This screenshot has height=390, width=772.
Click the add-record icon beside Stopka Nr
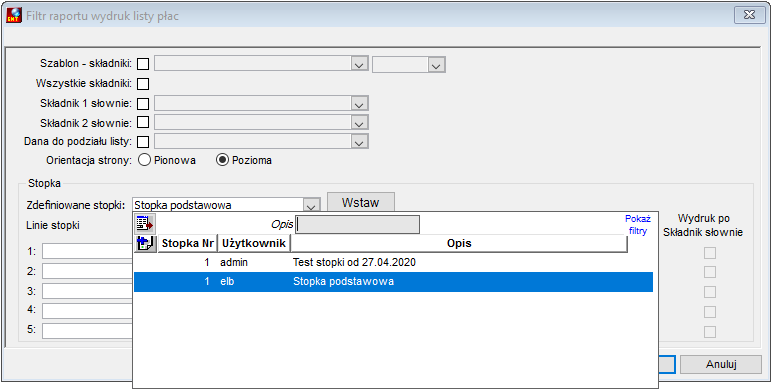(x=146, y=243)
